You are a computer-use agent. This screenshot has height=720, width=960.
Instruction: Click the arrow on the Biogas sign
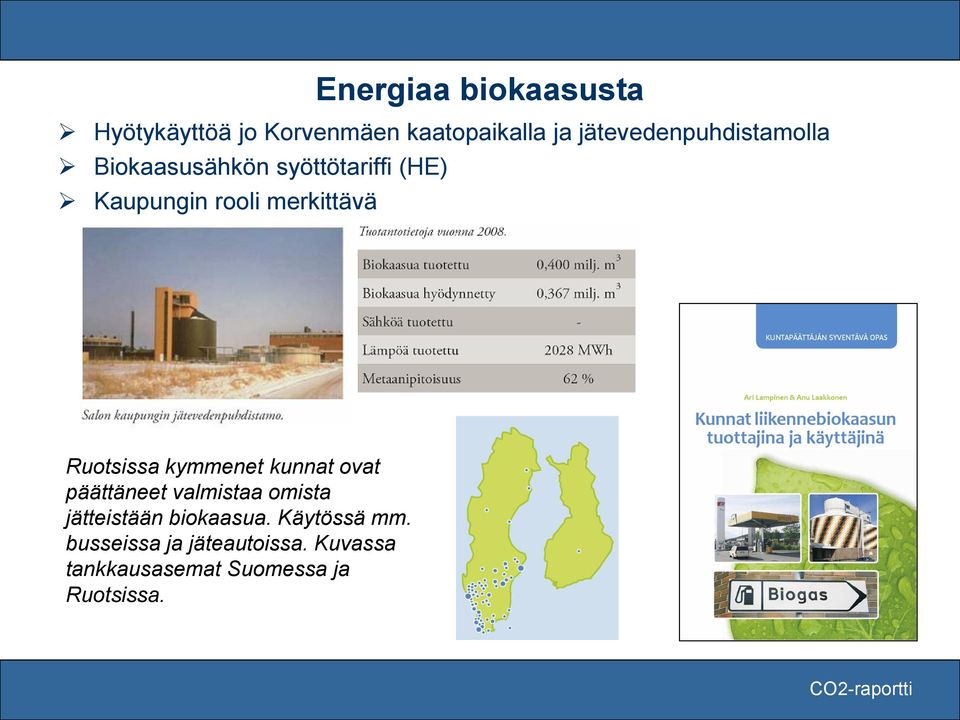coord(855,595)
